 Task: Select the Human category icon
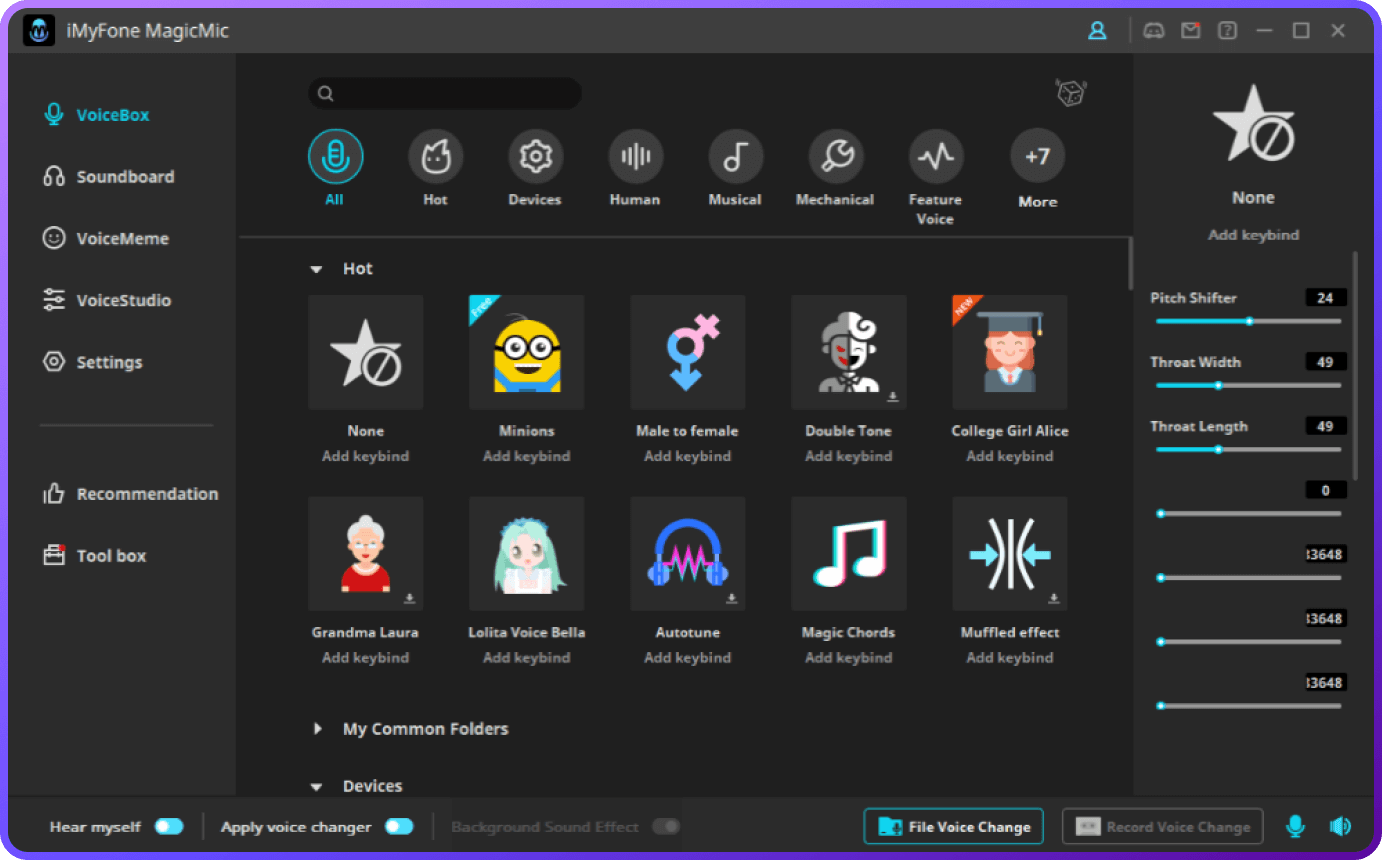[x=635, y=156]
